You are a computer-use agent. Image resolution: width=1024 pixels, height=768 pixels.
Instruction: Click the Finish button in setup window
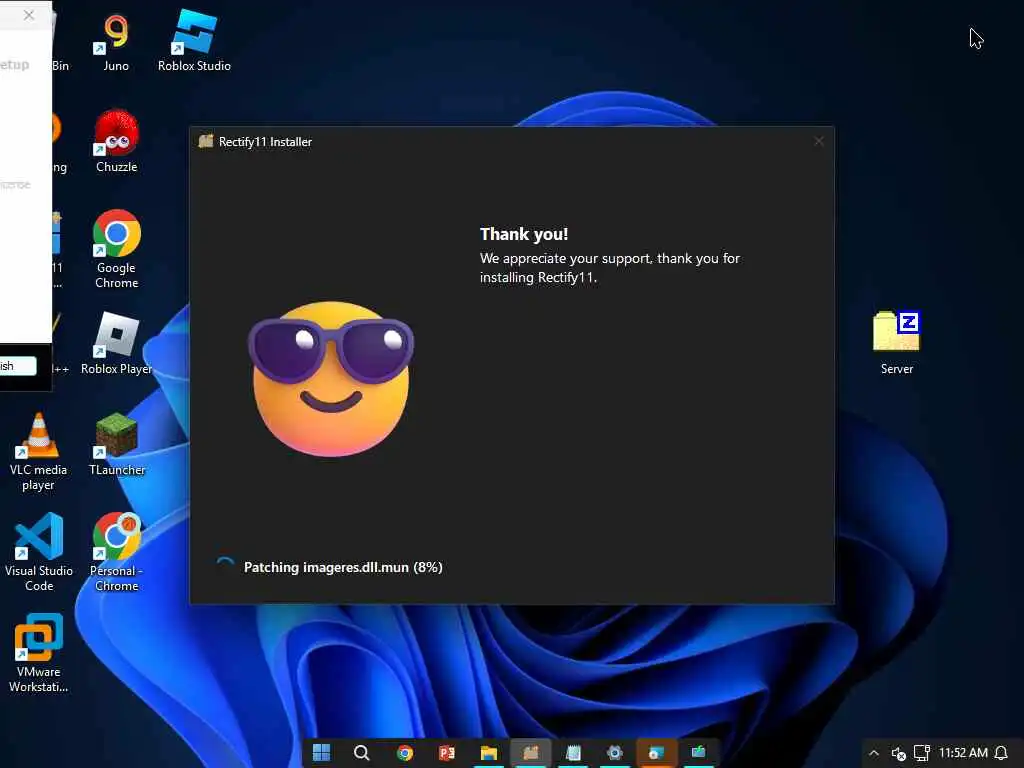tap(18, 366)
